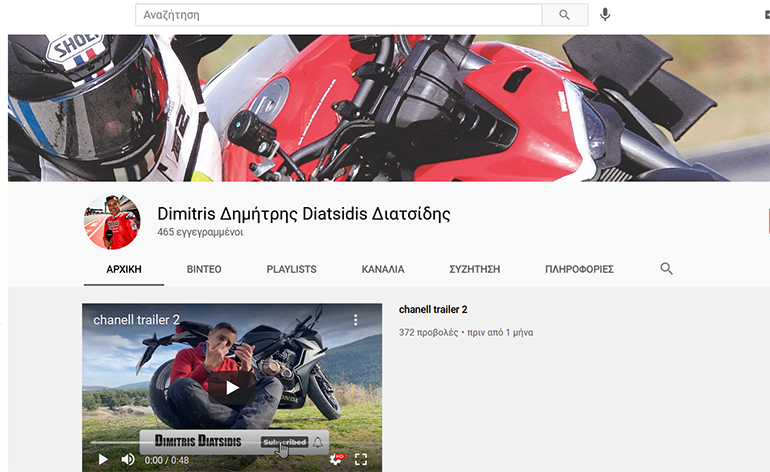This screenshot has width=770, height=472.
Task: View the ΠΛΗΡΟΦΟΡΙΕΣ tab
Action: [579, 270]
